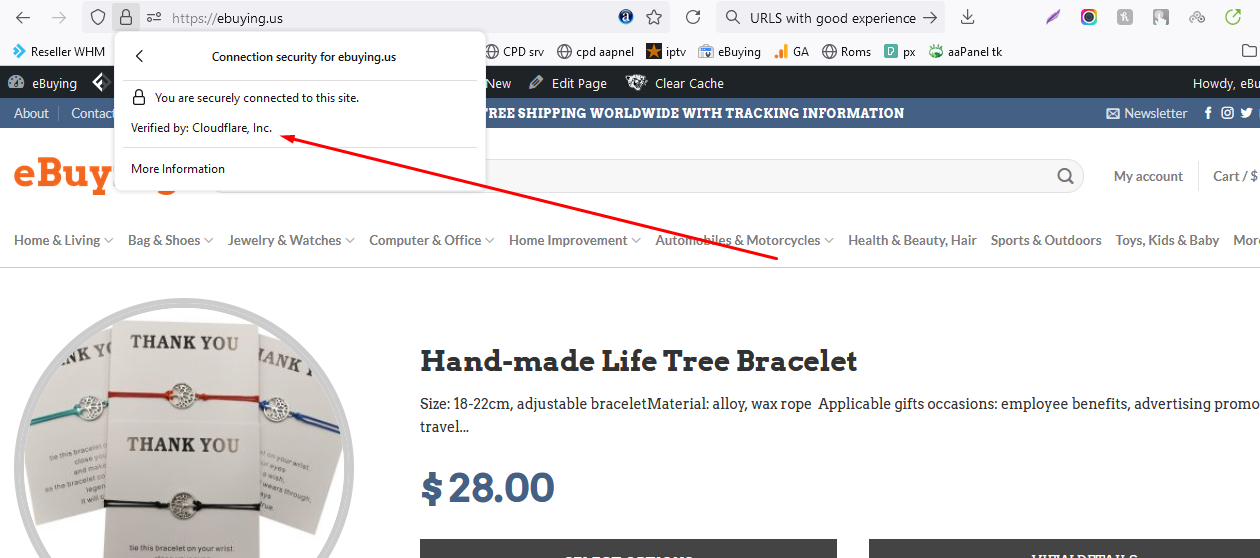The width and height of the screenshot is (1260, 558).
Task: Click More Information in the security panel
Action: [x=178, y=169]
